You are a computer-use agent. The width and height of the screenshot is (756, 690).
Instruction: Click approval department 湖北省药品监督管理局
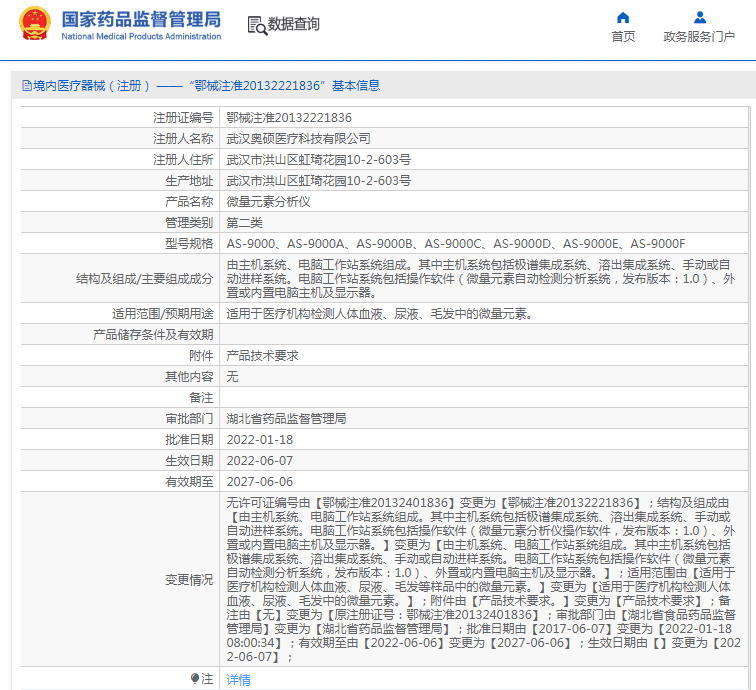[286, 419]
